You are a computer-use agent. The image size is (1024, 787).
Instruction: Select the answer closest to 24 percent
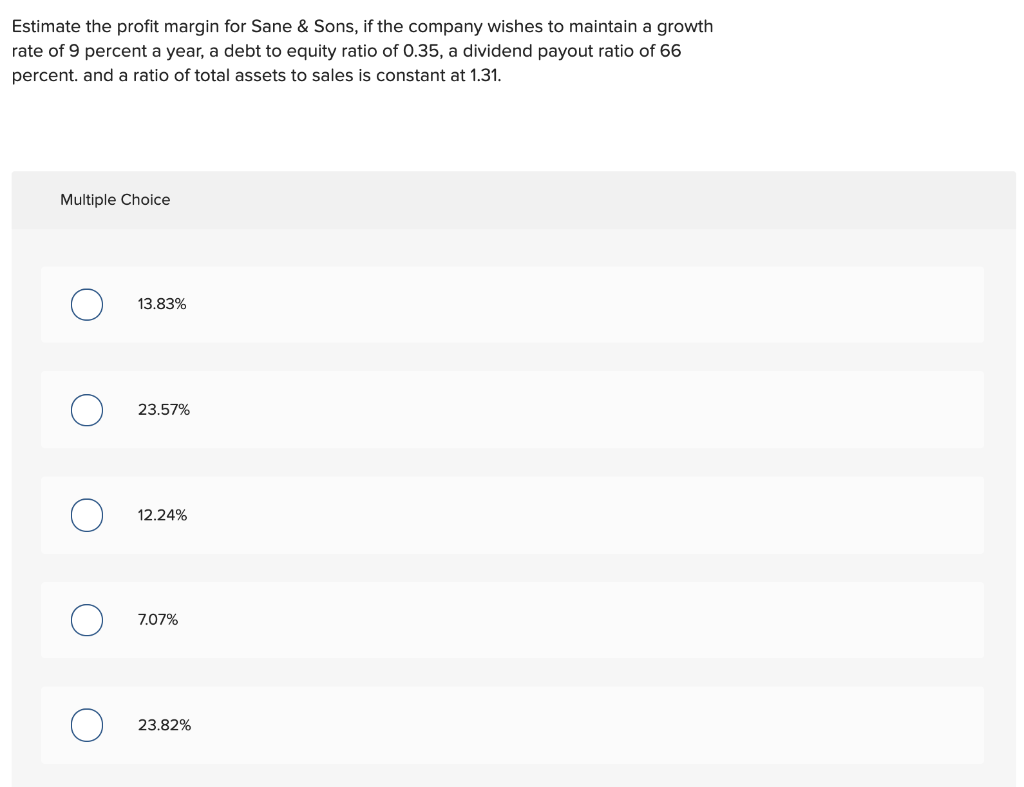(164, 725)
